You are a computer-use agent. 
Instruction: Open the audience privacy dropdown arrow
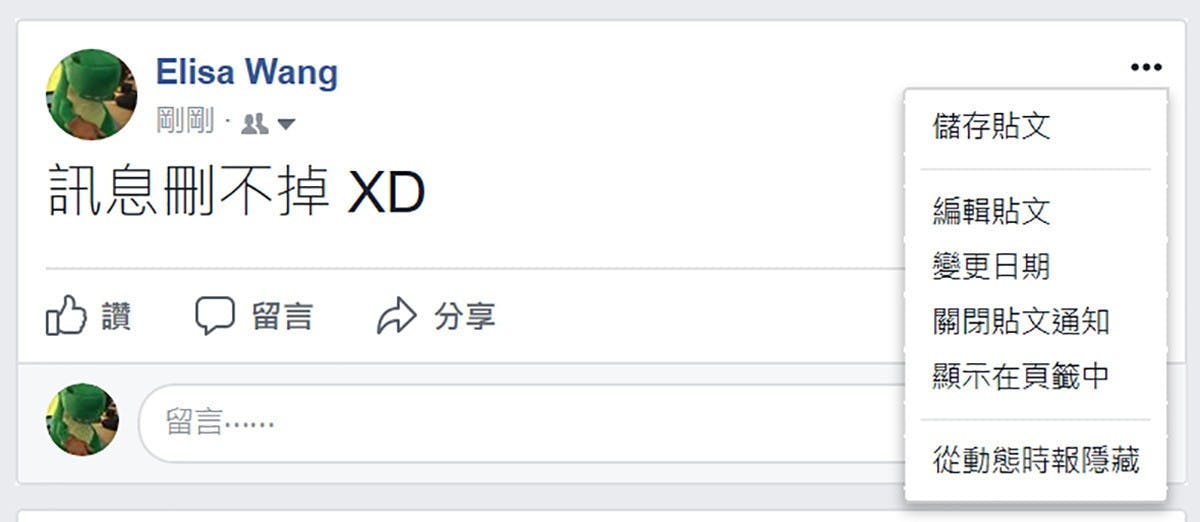286,125
